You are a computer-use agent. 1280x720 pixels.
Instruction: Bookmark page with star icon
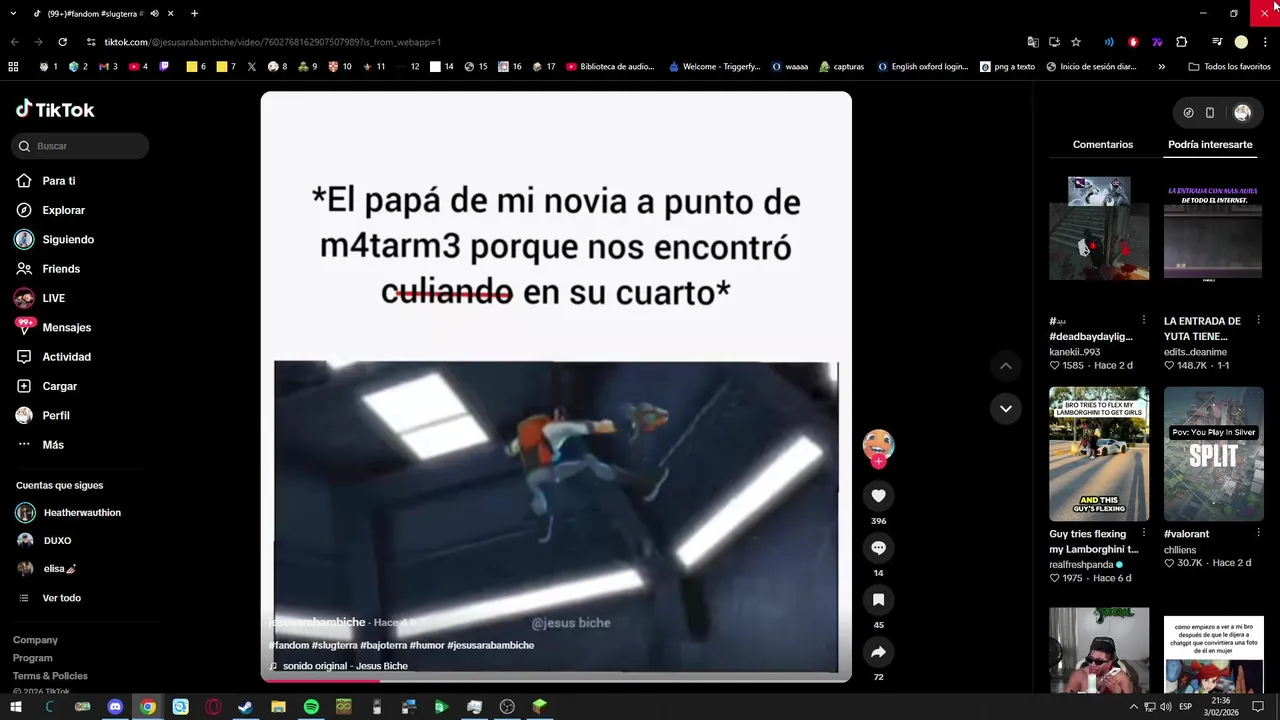(x=1076, y=42)
